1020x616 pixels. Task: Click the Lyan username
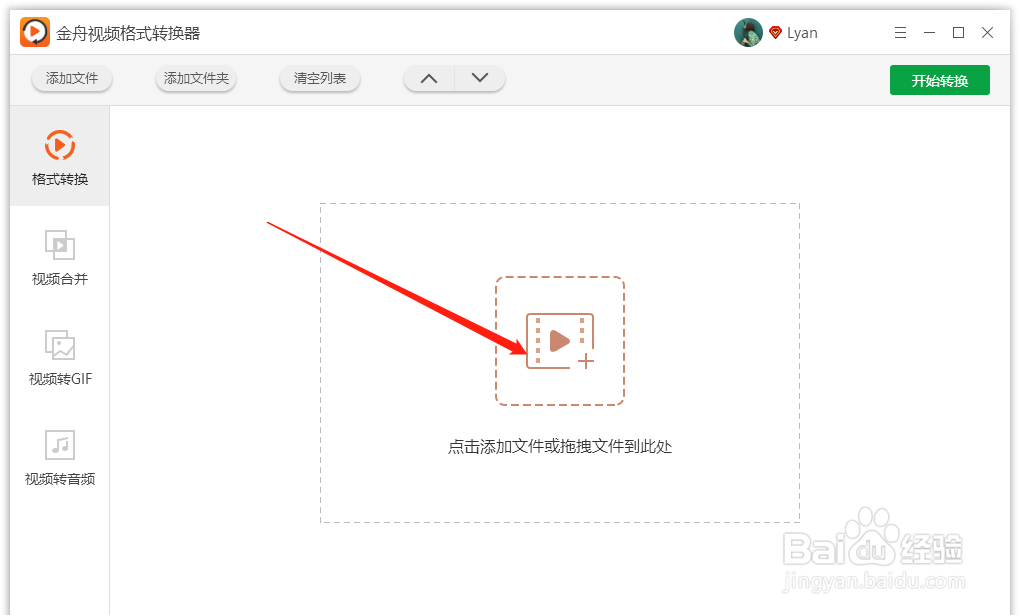802,33
